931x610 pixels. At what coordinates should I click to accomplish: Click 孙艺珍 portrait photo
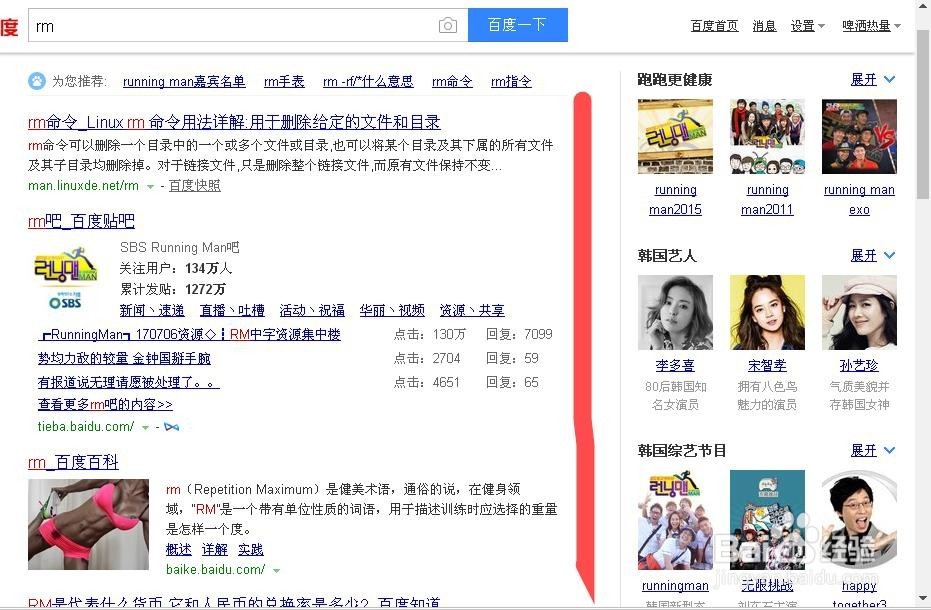pos(859,312)
